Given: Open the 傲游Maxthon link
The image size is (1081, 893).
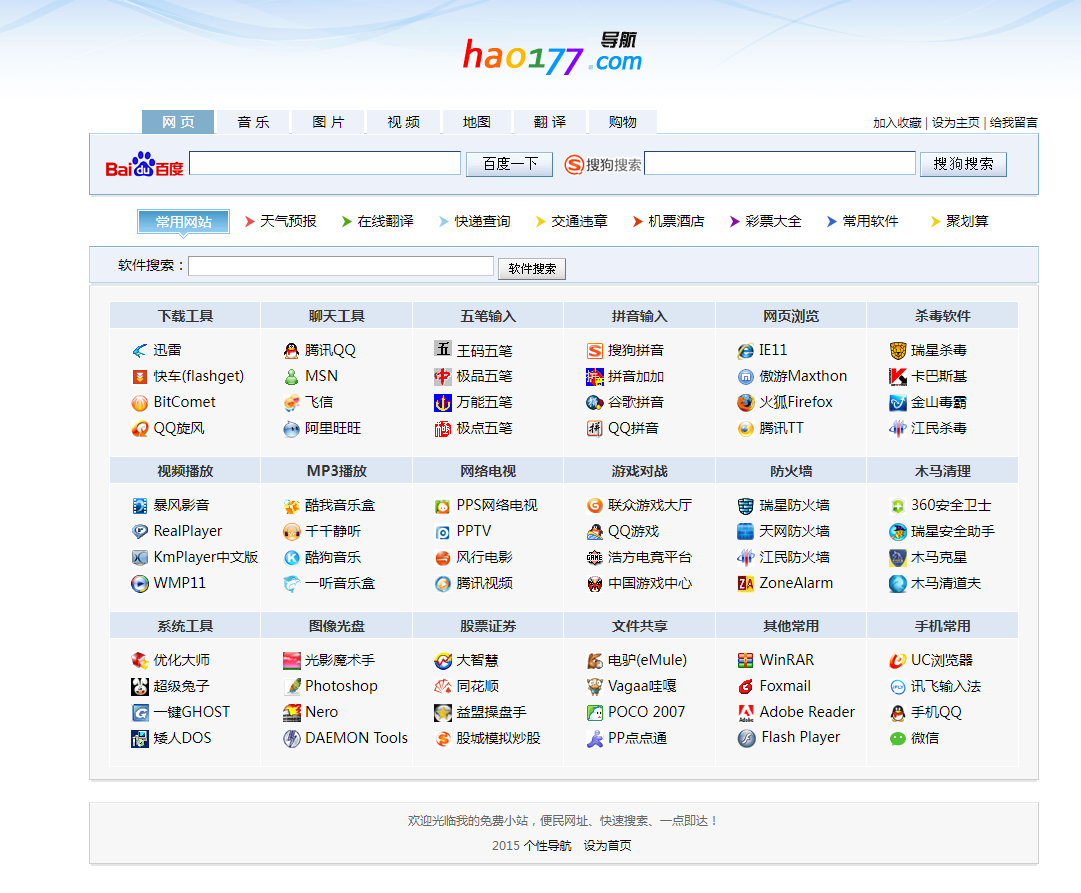Looking at the screenshot, I should [x=803, y=377].
